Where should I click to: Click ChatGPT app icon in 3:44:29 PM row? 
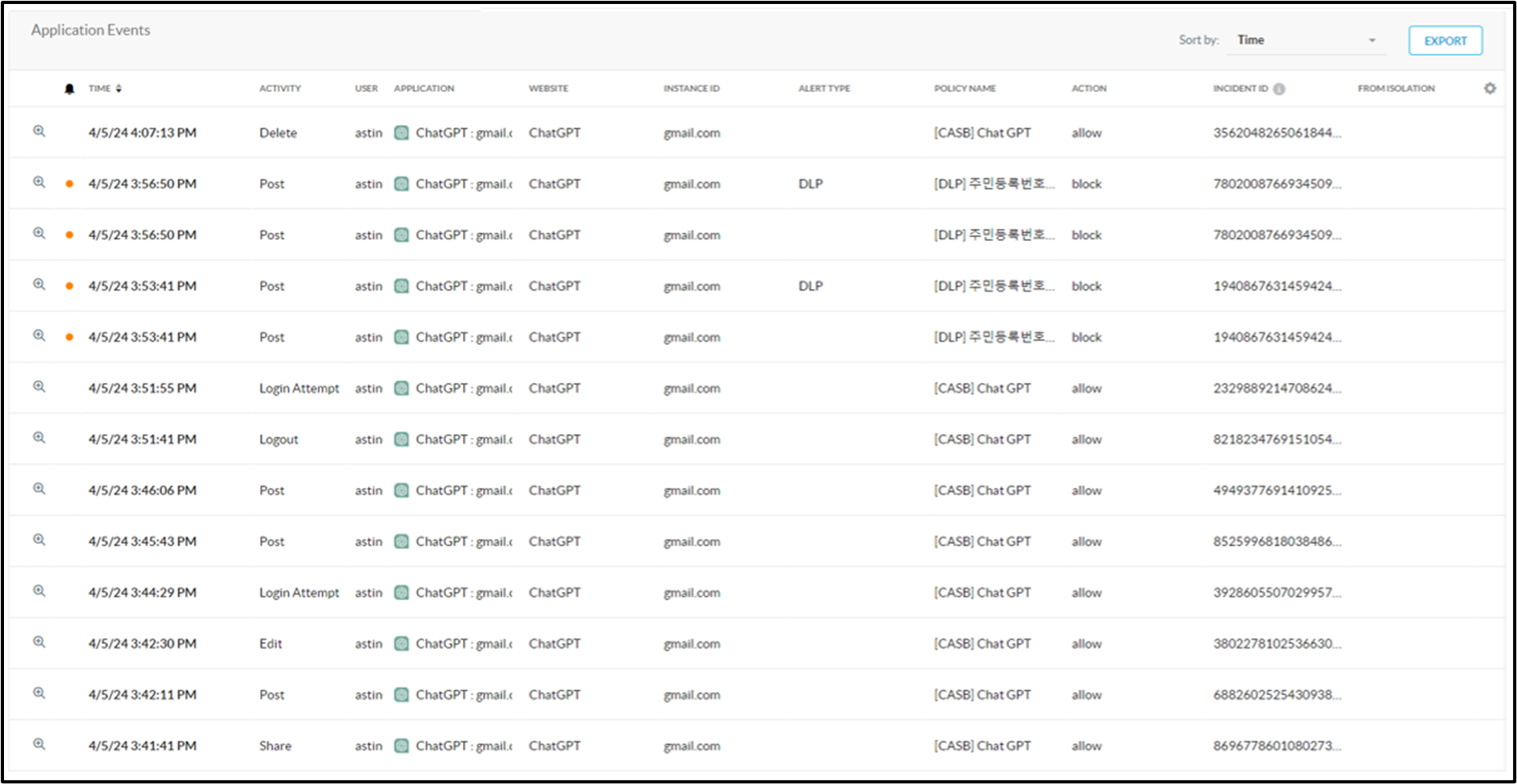click(x=402, y=593)
